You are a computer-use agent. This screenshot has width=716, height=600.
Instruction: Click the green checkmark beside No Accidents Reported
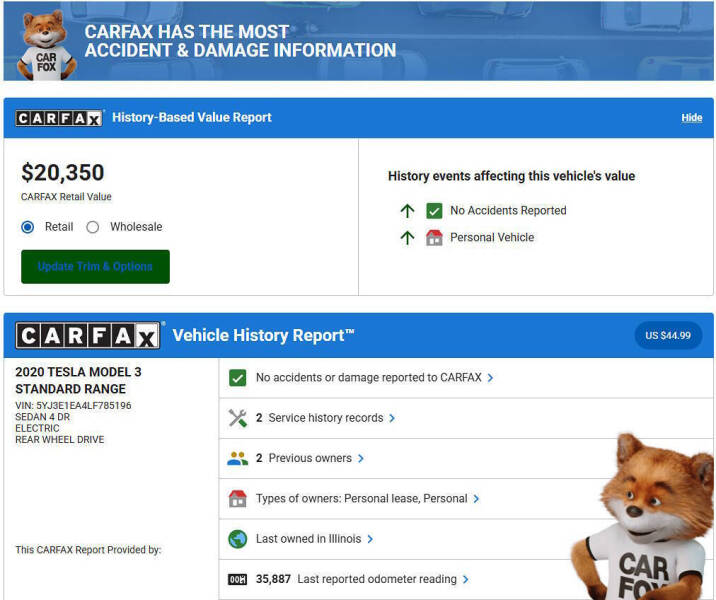coord(434,211)
